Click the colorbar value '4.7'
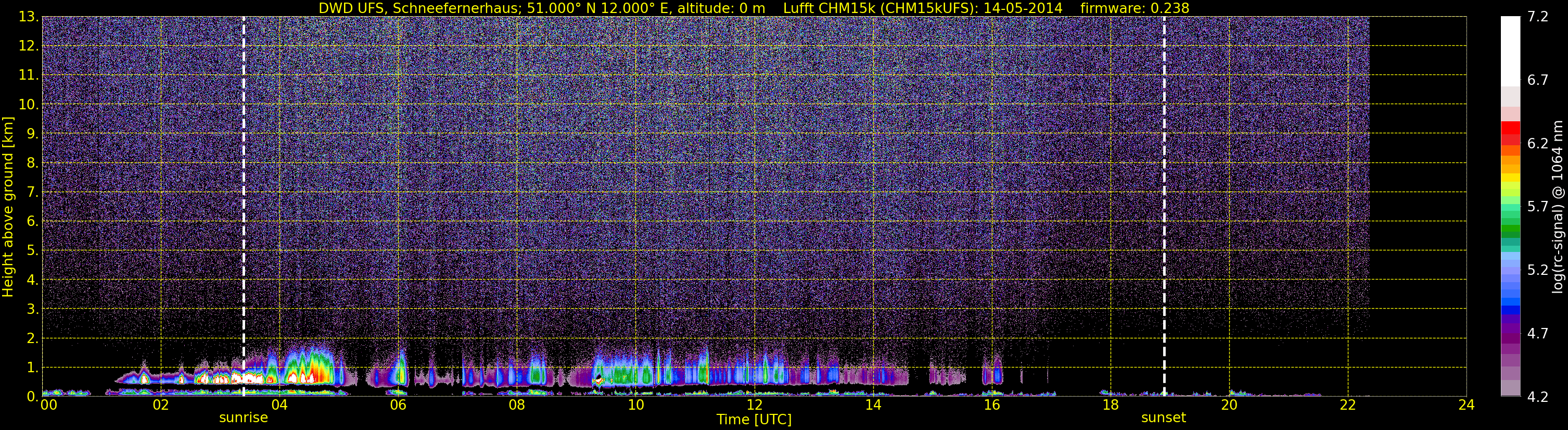Viewport: 1568px width, 430px height. pyautogui.click(x=1538, y=334)
